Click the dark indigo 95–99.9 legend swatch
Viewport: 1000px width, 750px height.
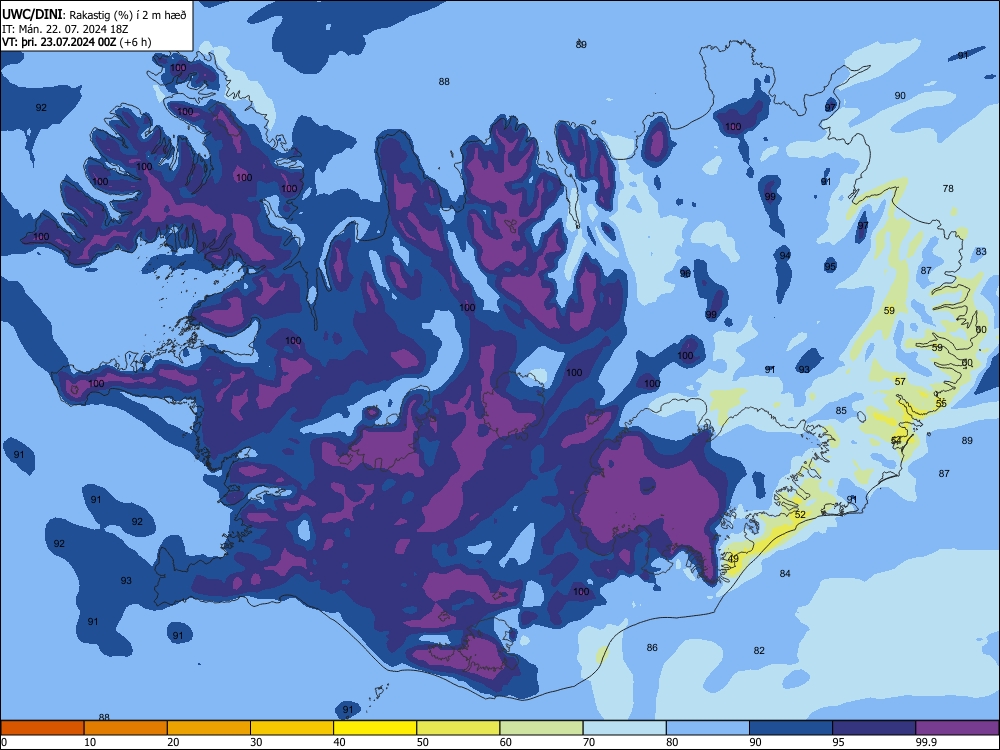coord(874,728)
